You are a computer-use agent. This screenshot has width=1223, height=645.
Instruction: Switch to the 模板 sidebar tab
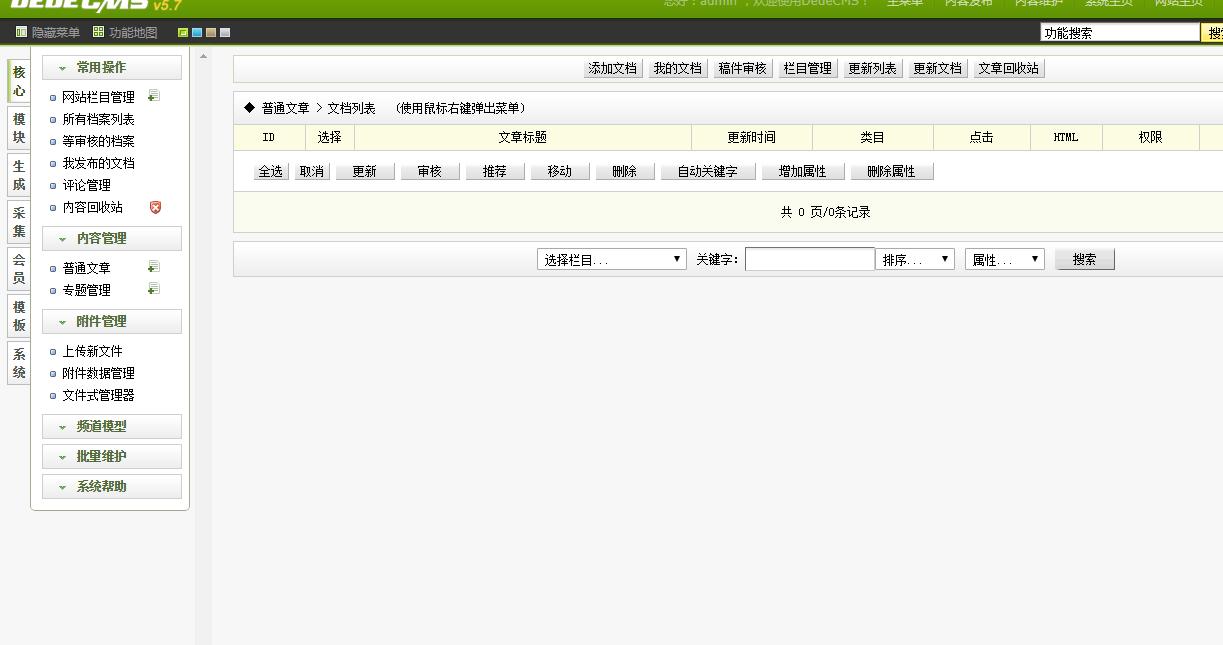point(17,318)
